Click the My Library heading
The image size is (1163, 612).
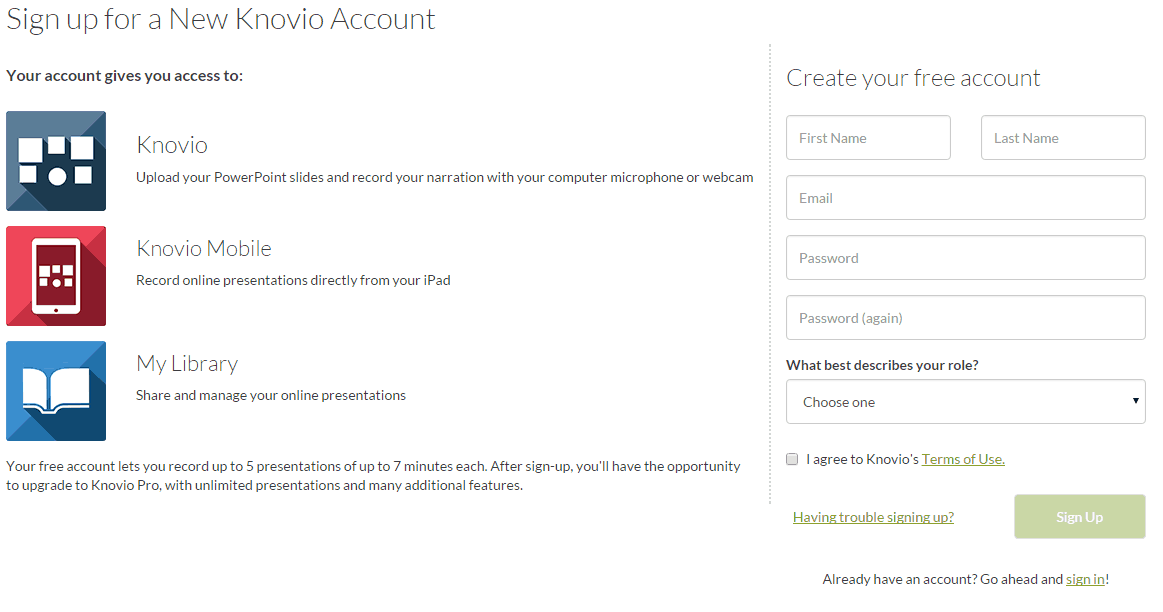click(187, 363)
